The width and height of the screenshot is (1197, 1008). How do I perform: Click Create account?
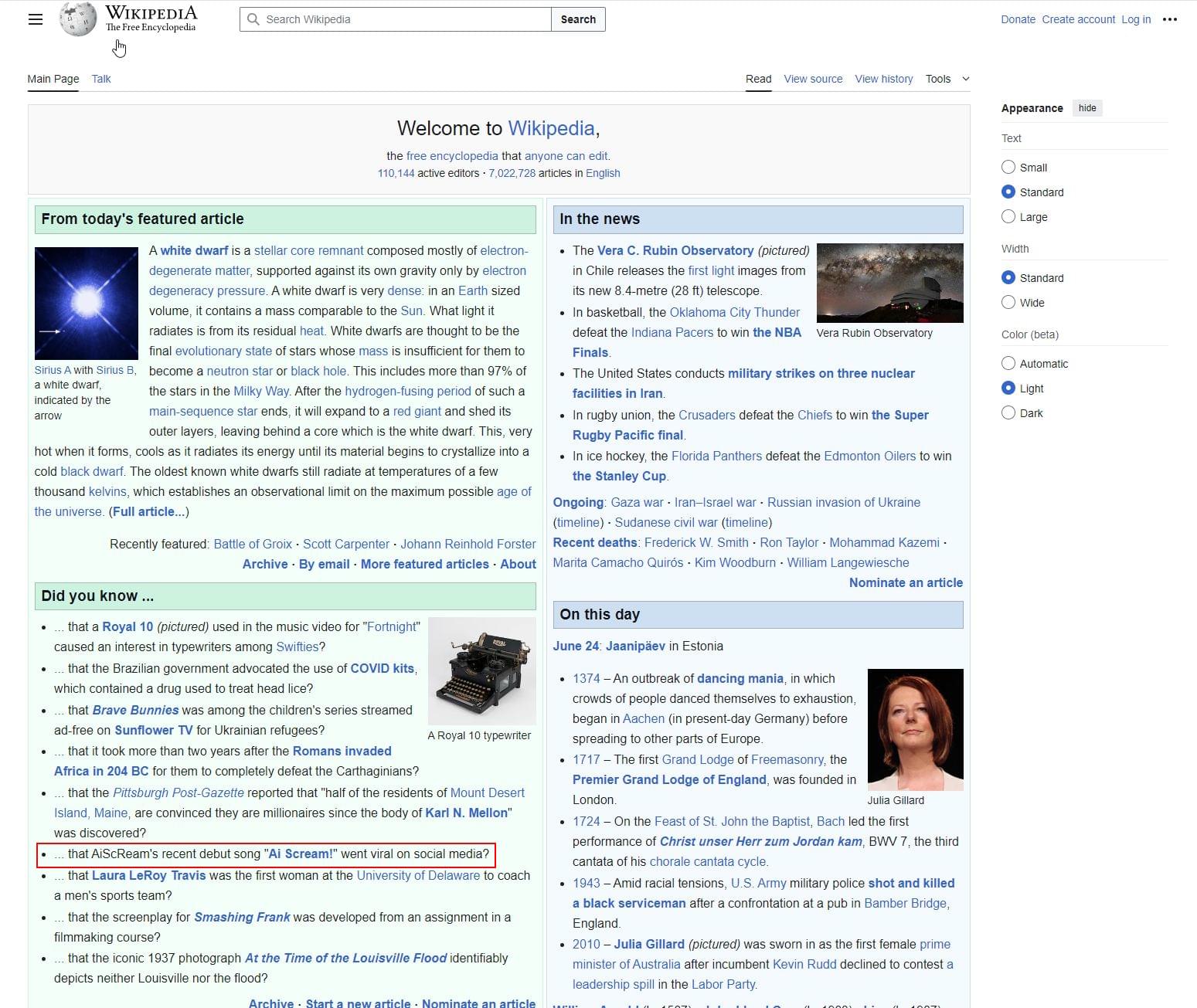pyautogui.click(x=1078, y=19)
